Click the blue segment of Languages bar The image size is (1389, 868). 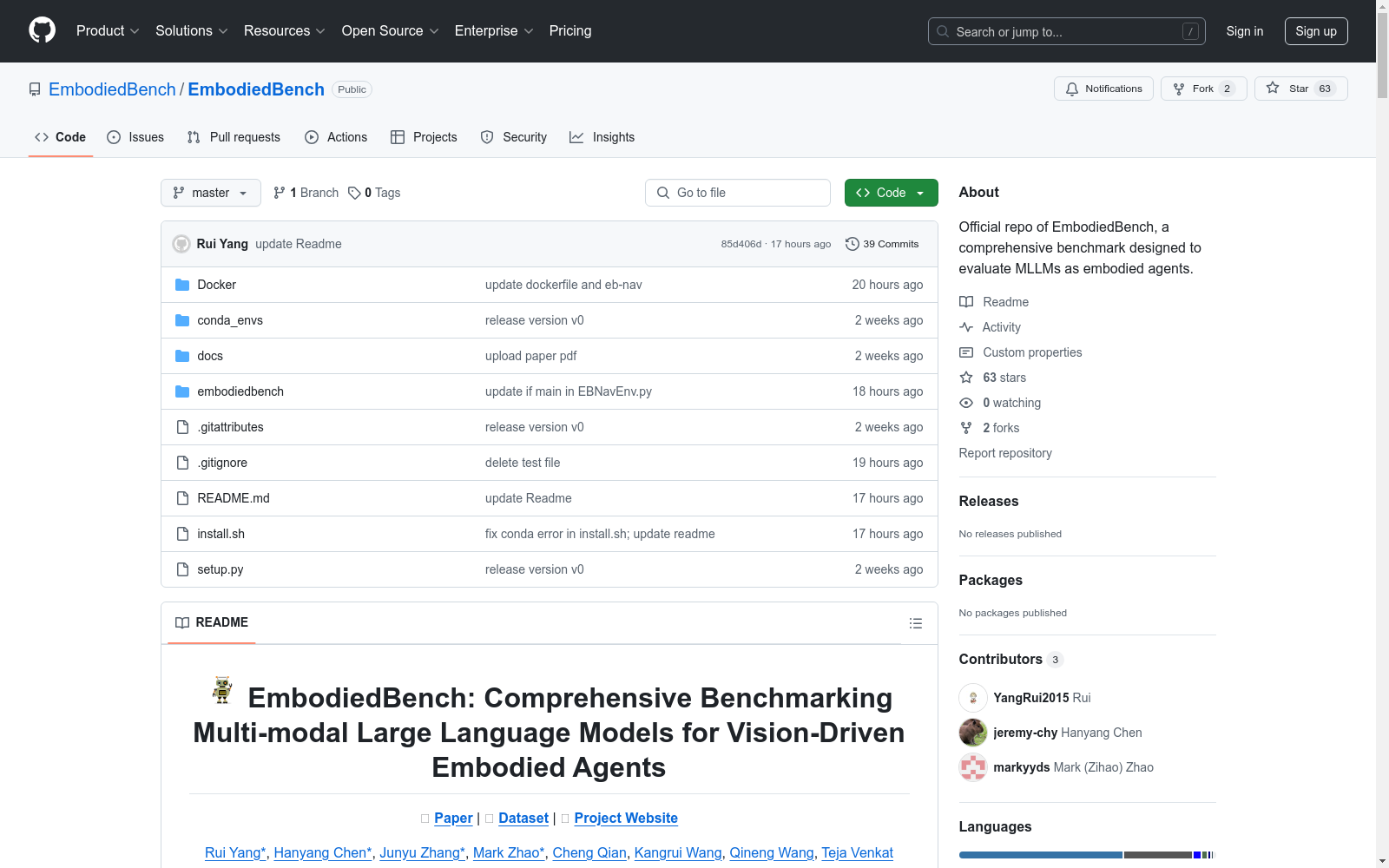pyautogui.click(x=1041, y=855)
